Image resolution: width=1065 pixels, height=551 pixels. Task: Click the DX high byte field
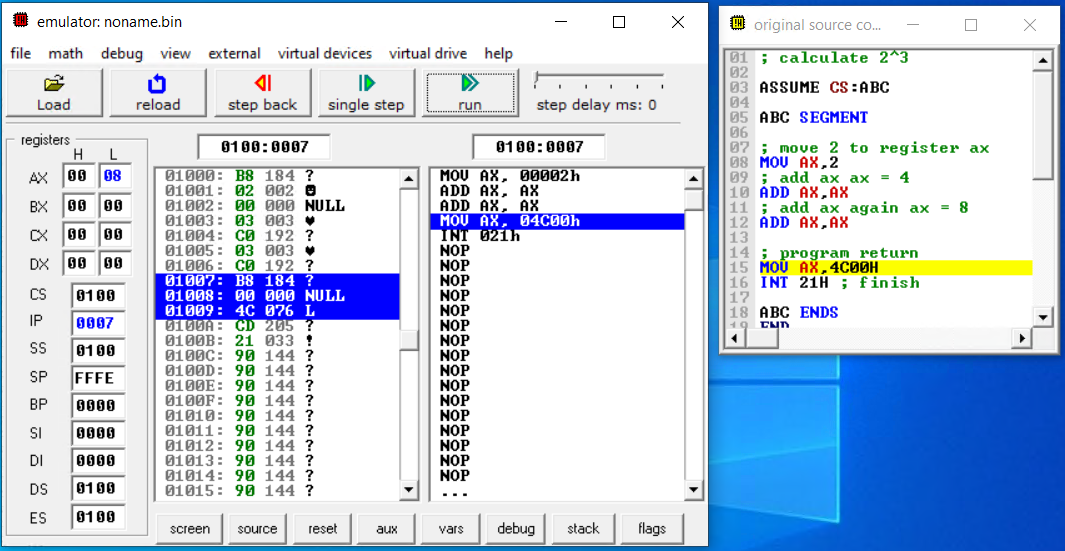click(79, 264)
